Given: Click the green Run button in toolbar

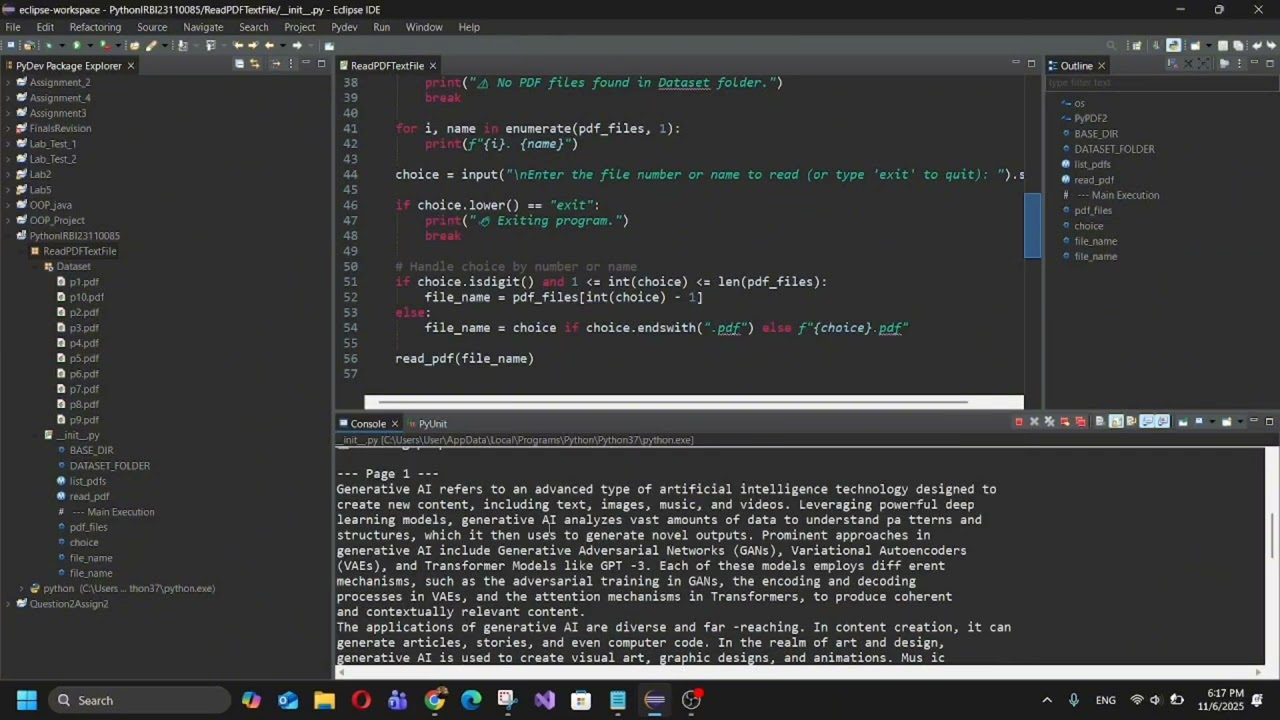Looking at the screenshot, I should click(x=77, y=46).
